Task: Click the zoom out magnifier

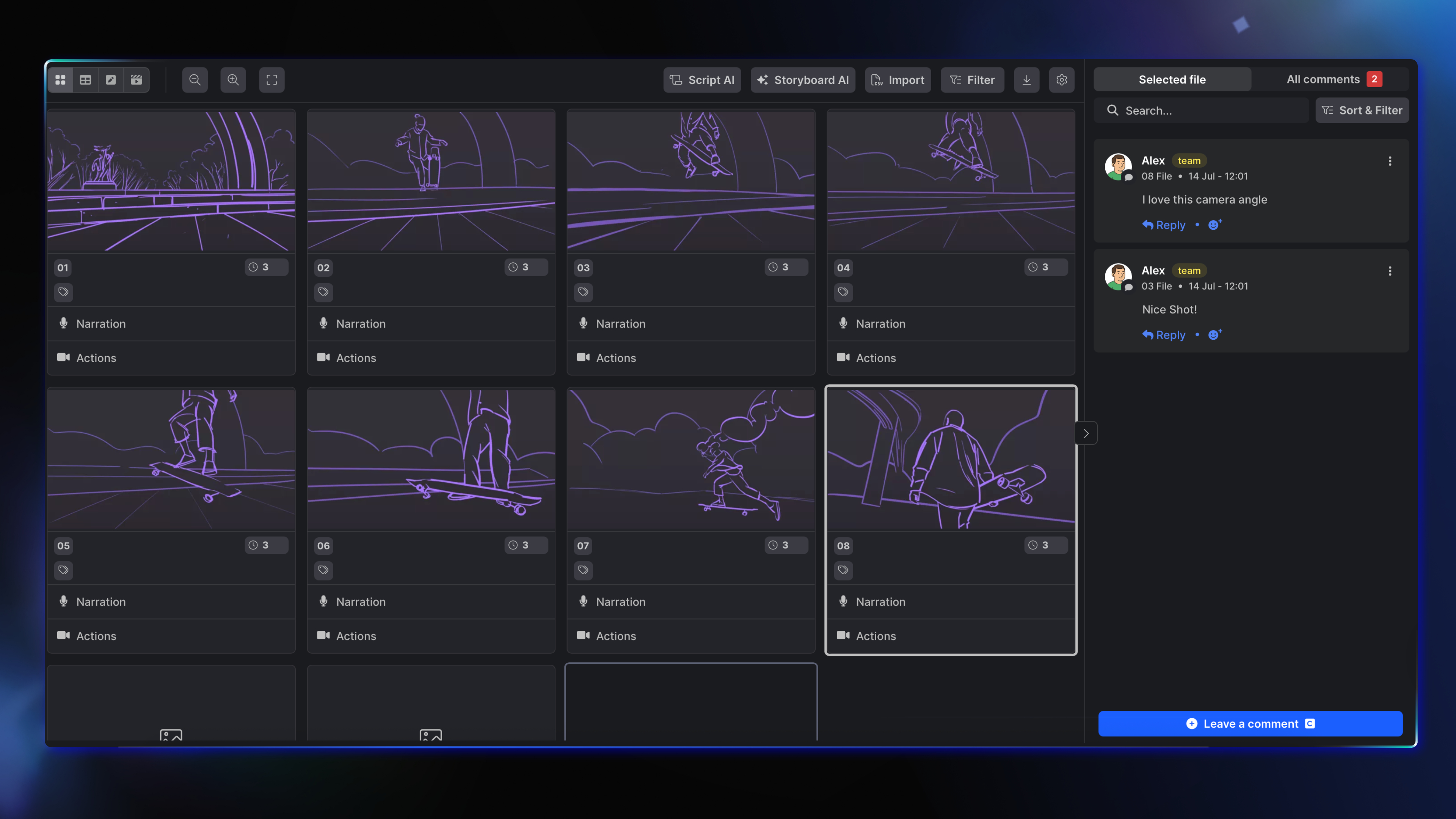Action: [x=195, y=80]
